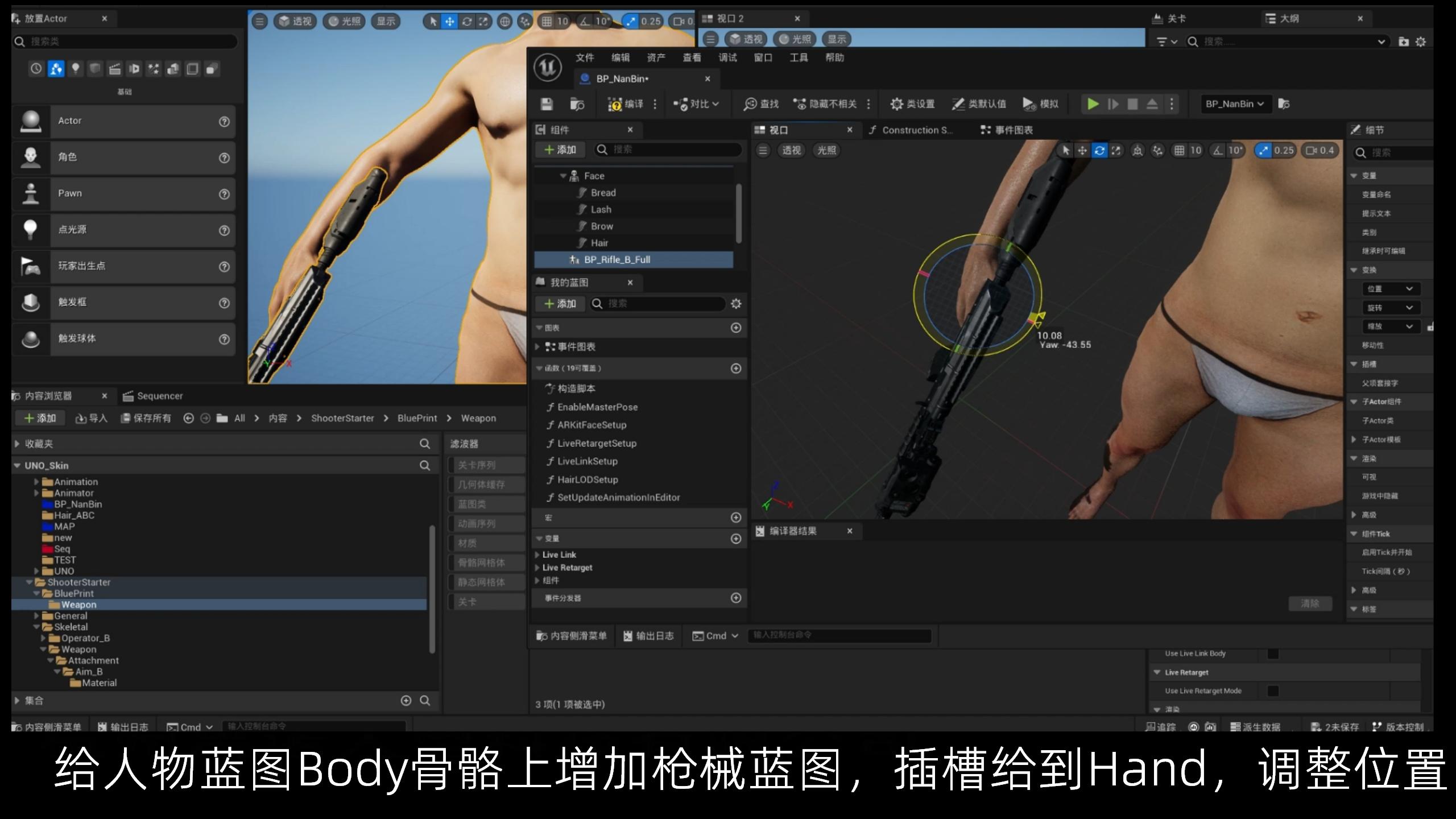
Task: Select BP_Rifle_B_Full component
Action: [x=634, y=260]
